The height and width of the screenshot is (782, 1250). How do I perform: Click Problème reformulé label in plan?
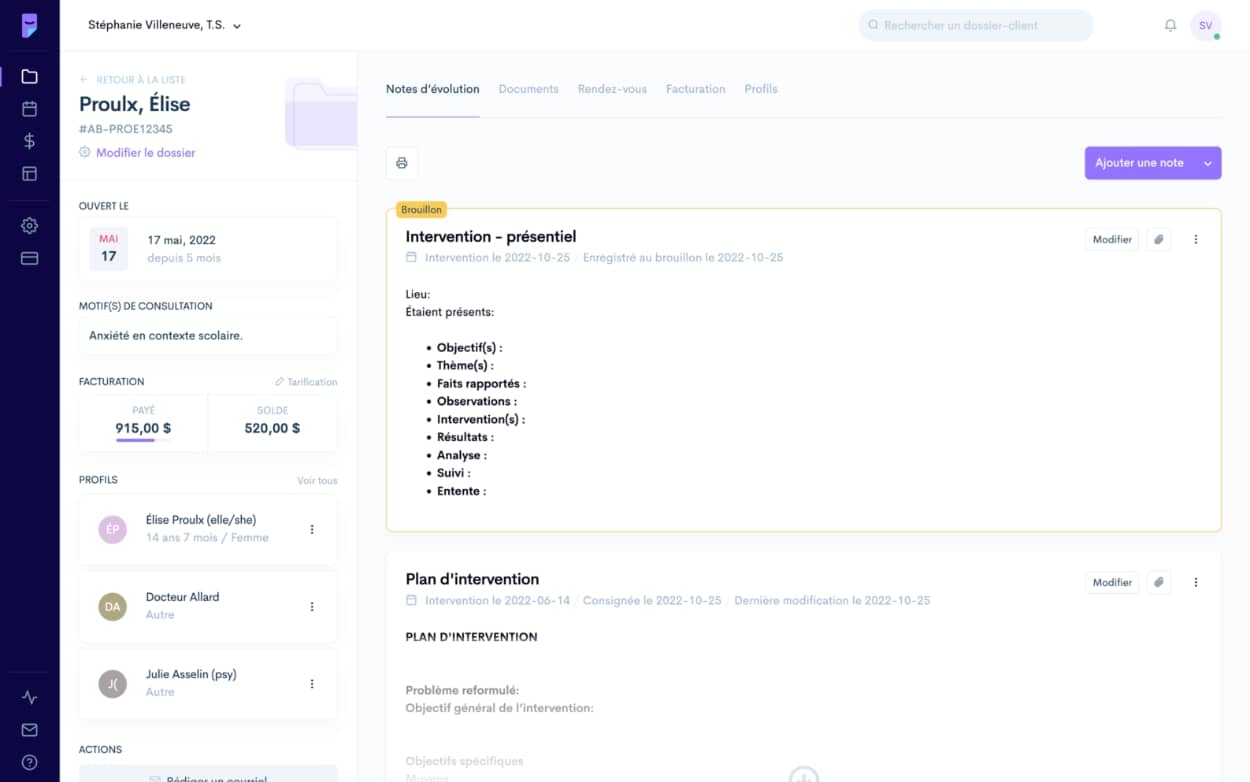pyautogui.click(x=462, y=691)
